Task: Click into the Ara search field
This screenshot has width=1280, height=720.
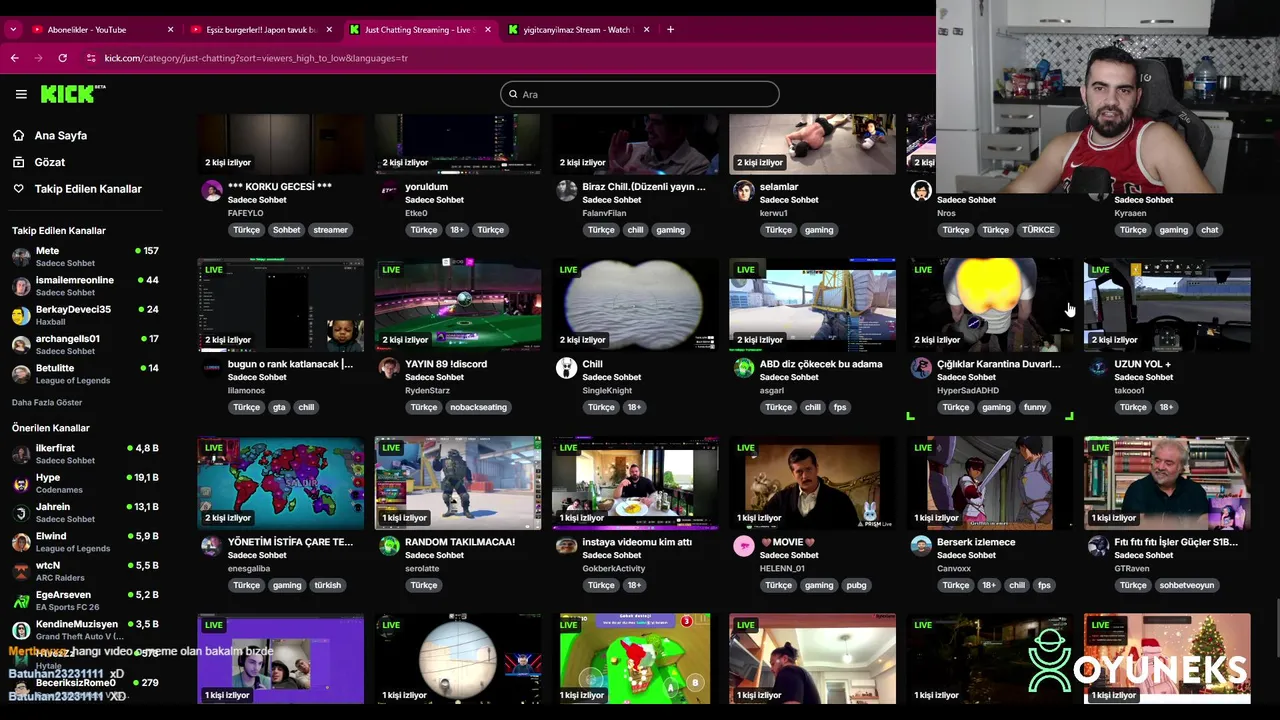Action: [640, 94]
